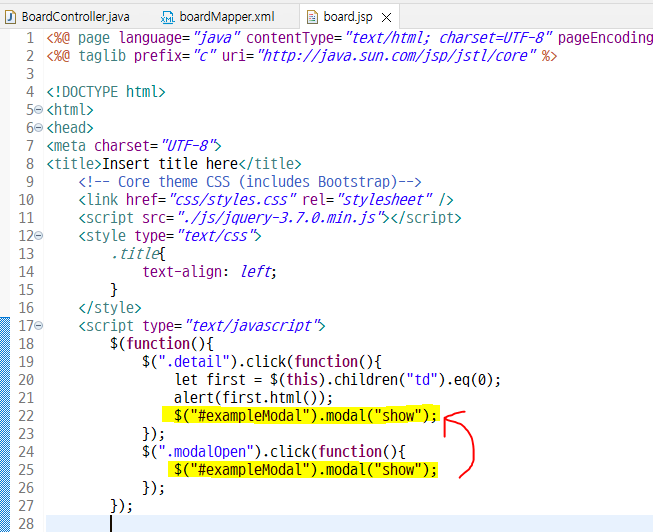
Task: Click the <head> tag text on line 6
Action: pyautogui.click(x=70, y=127)
